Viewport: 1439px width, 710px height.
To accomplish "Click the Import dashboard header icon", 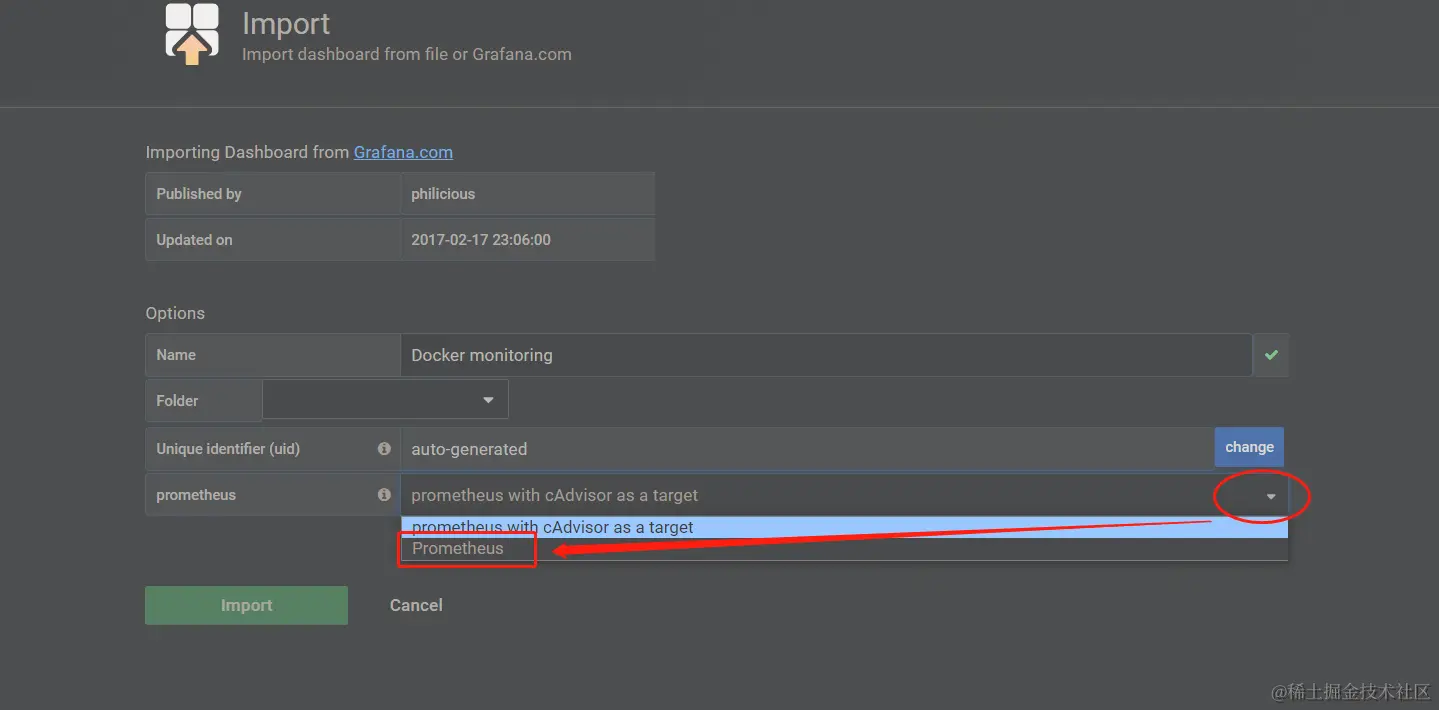I will tap(192, 33).
